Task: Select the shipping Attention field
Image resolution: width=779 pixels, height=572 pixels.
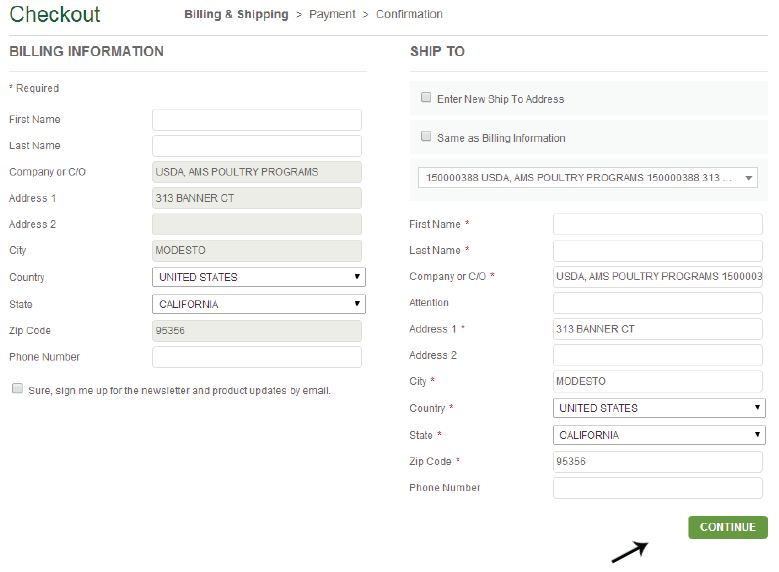Action: pyautogui.click(x=657, y=302)
